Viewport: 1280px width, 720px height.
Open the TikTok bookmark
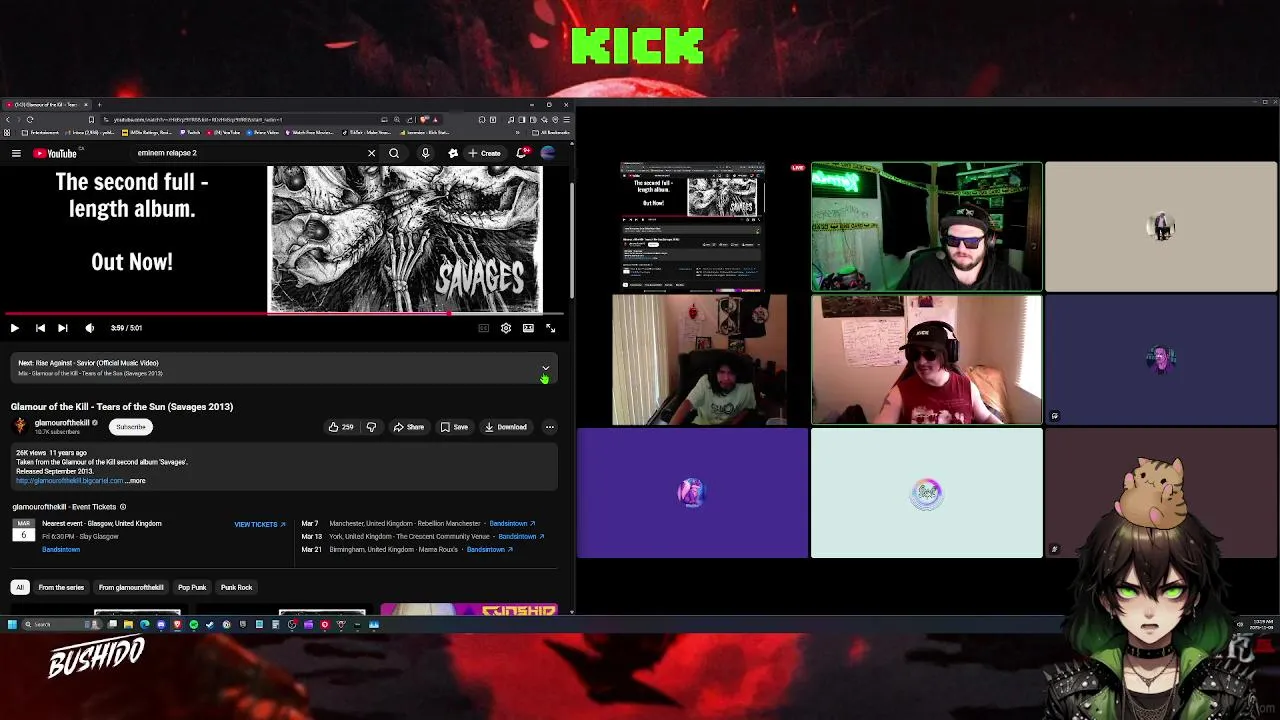(366, 132)
